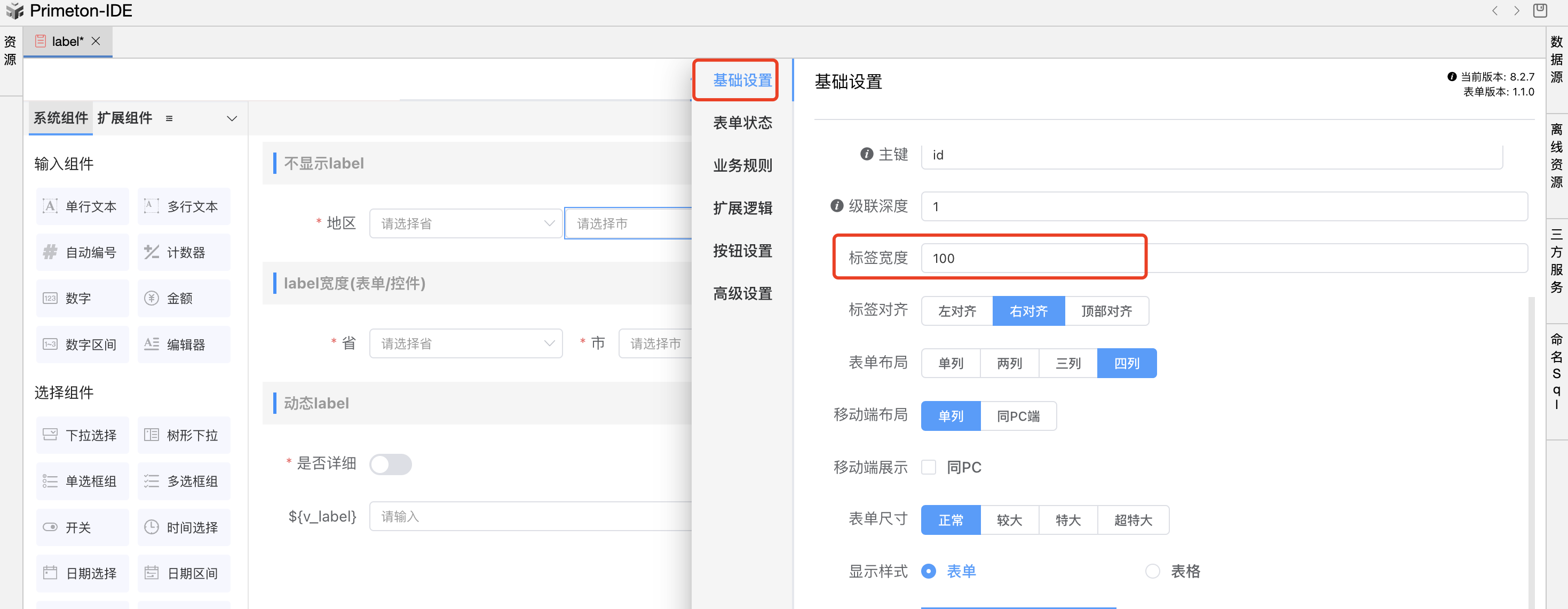The image size is (1568, 609).
Task: Open the 请选择省 dropdown under 地区
Action: pyautogui.click(x=466, y=223)
